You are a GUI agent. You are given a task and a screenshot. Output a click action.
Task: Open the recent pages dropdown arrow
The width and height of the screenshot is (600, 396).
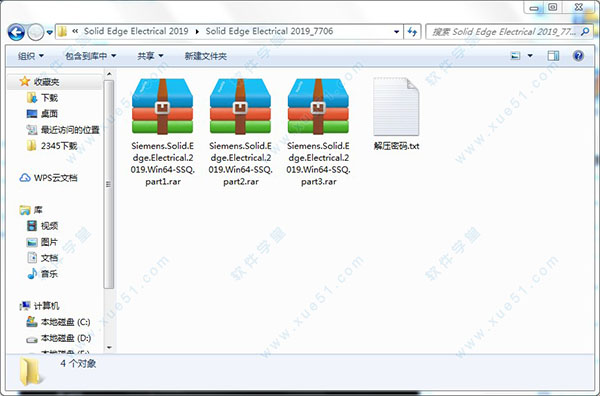pyautogui.click(x=50, y=33)
